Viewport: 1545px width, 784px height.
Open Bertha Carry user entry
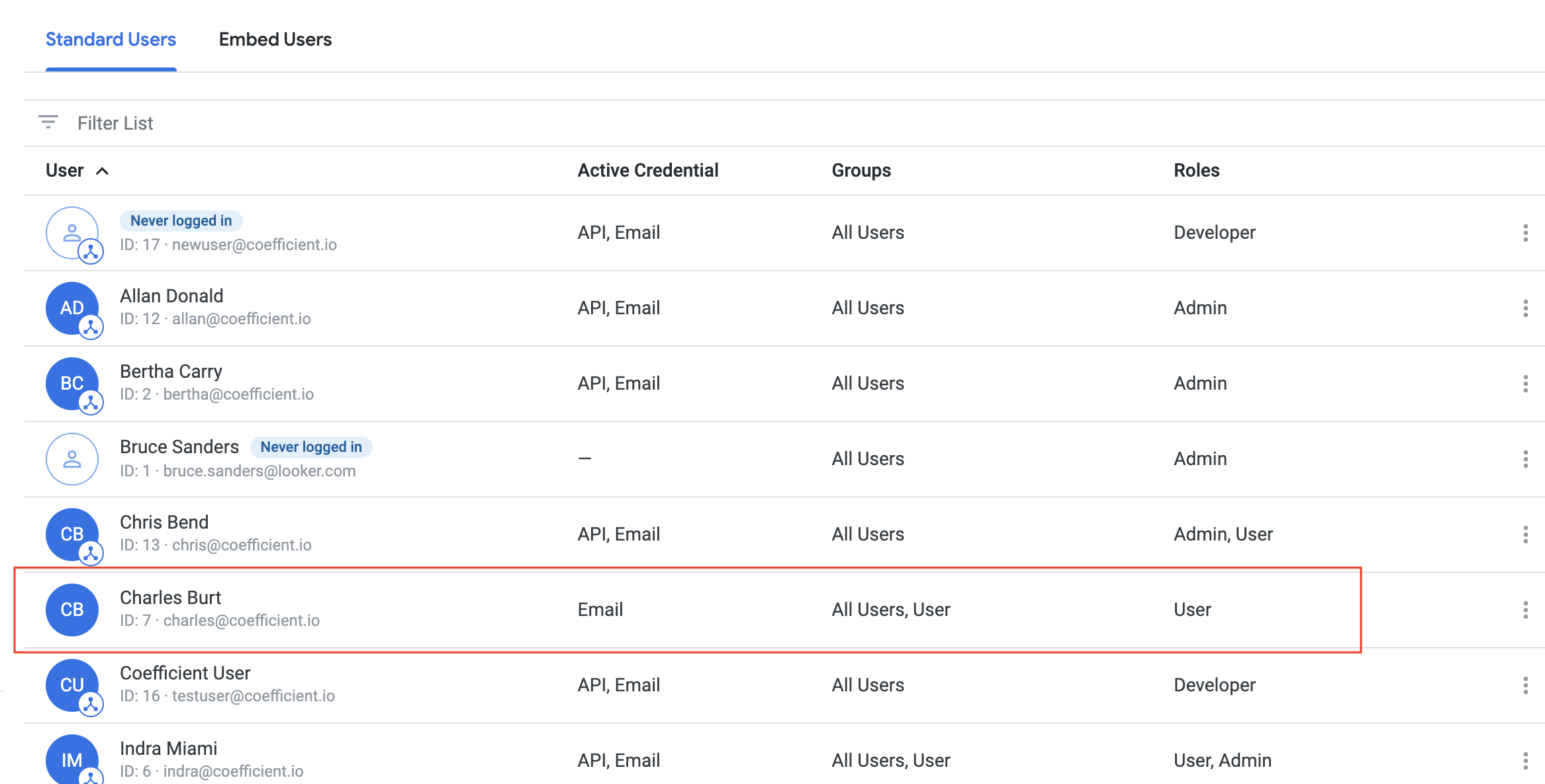pyautogui.click(x=171, y=371)
